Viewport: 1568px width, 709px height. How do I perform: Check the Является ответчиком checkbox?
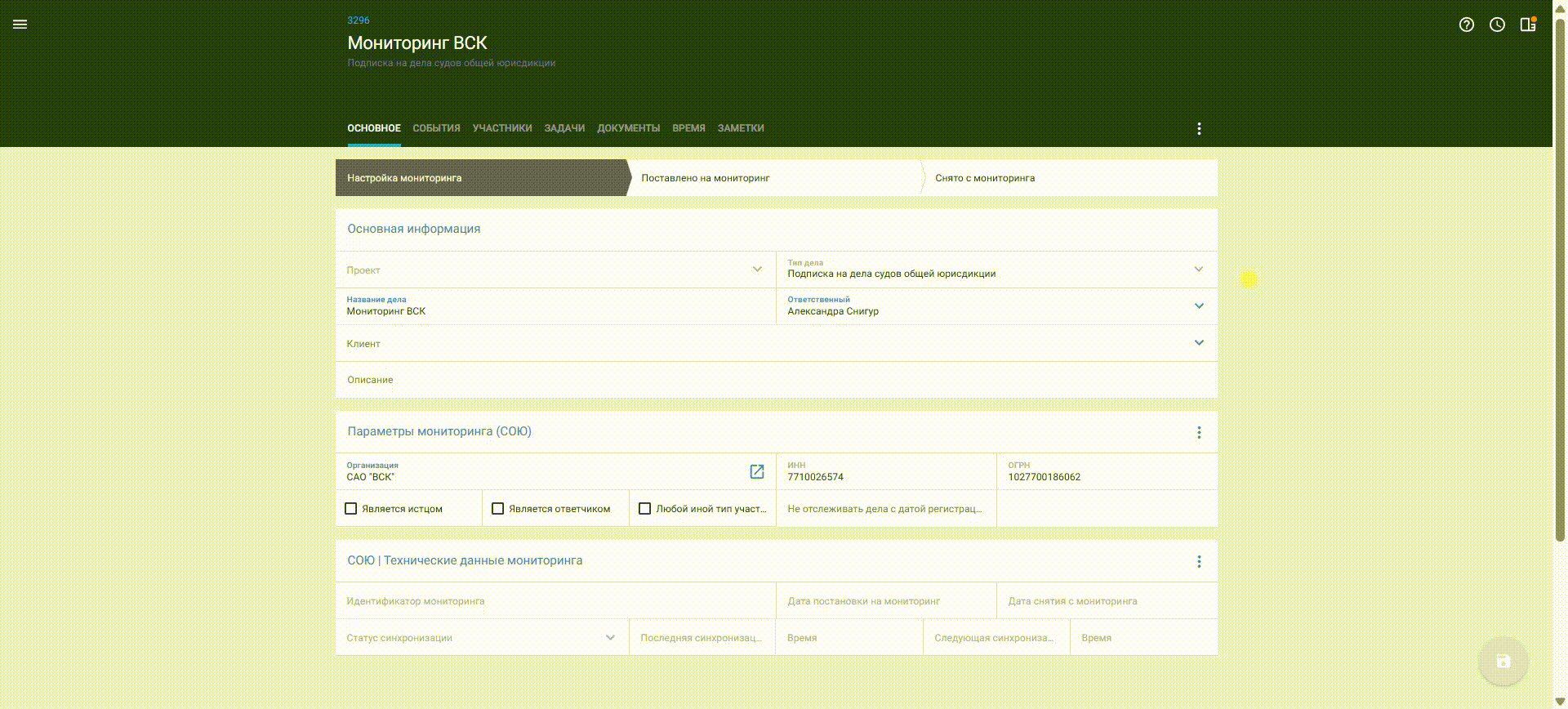pos(498,508)
